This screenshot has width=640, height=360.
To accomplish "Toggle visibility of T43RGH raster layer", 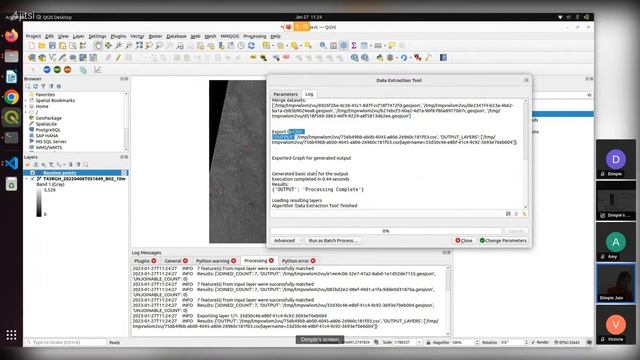I will [33, 179].
